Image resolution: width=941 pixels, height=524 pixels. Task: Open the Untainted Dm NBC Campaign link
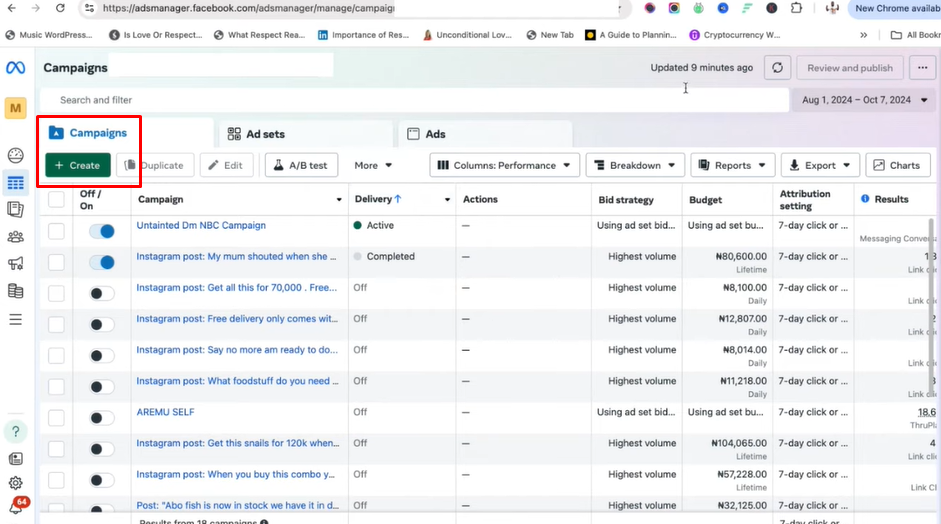tap(201, 226)
